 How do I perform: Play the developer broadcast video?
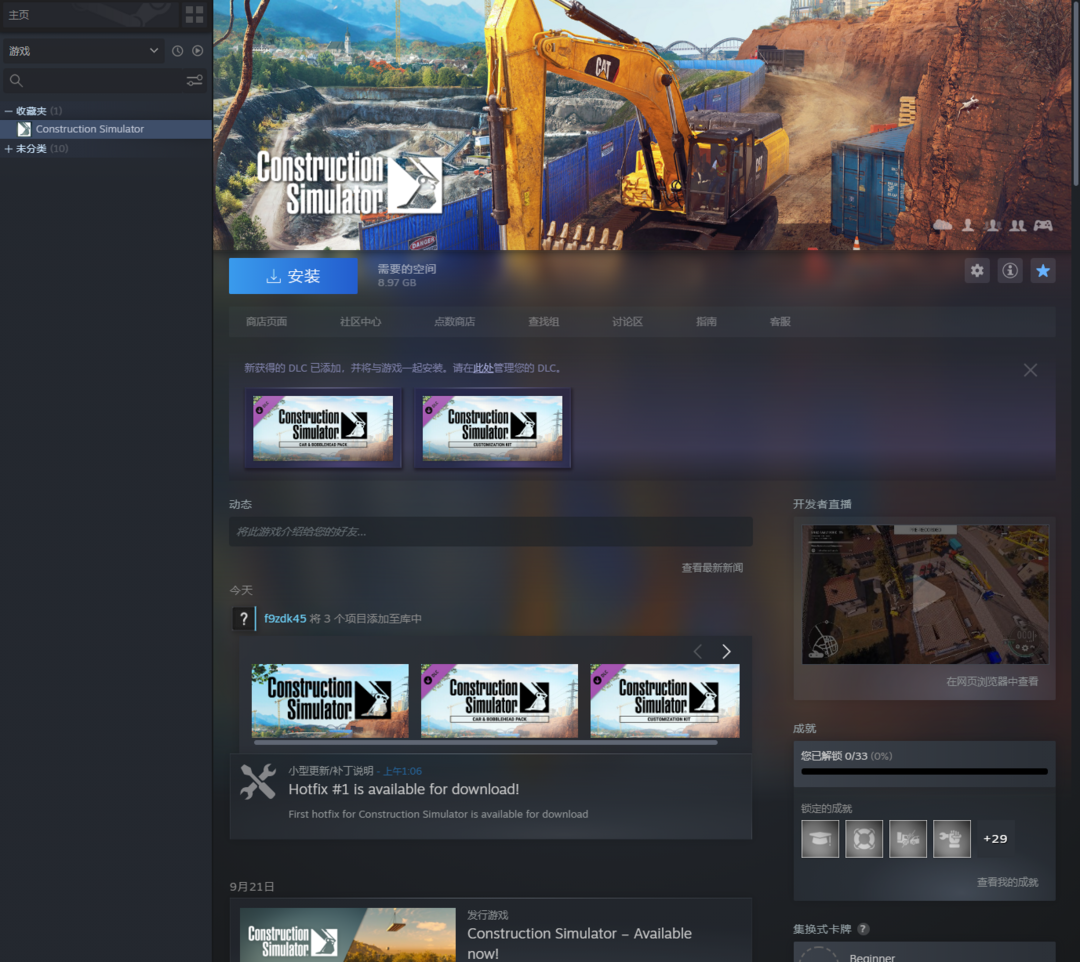[924, 594]
